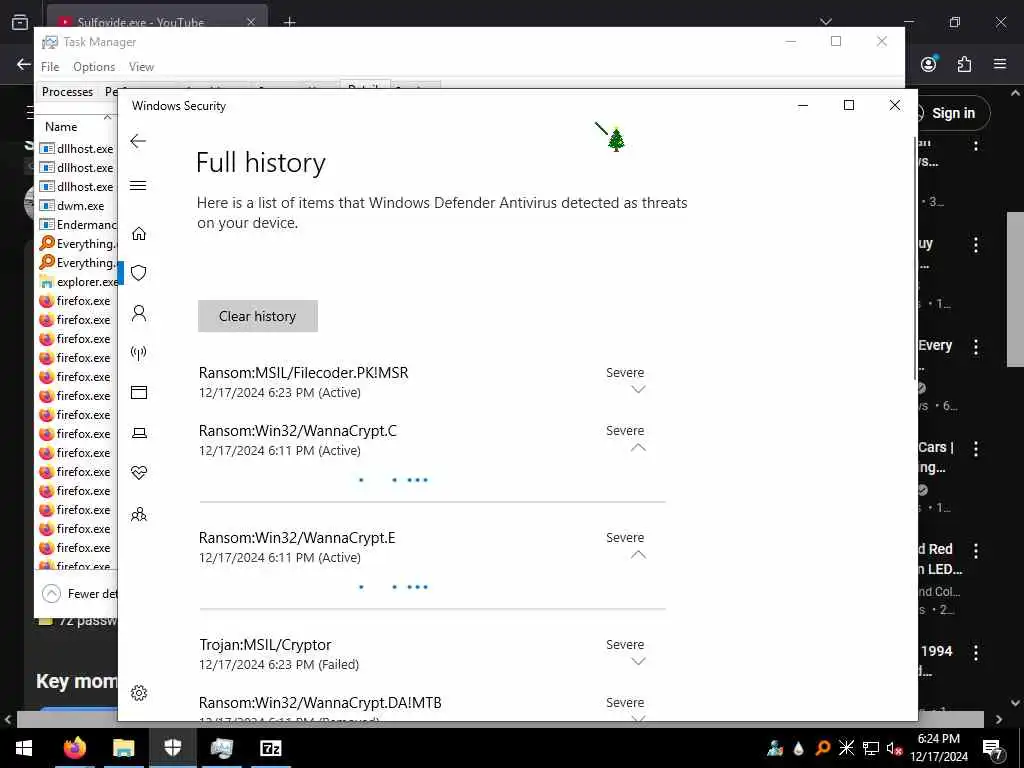The image size is (1024, 768).
Task: Select the Trojan:MSIL/Cryptor threat name
Action: coord(265,645)
